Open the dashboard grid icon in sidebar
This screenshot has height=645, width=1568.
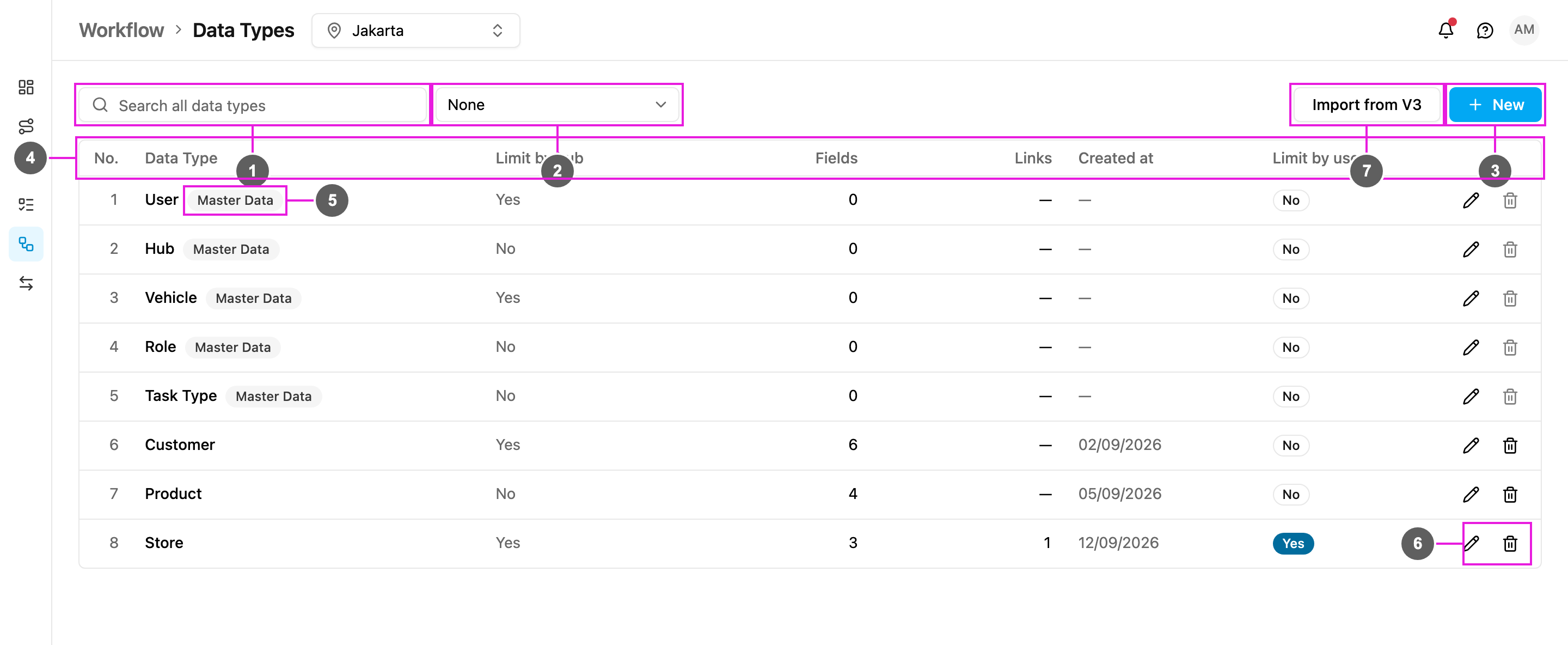point(26,87)
